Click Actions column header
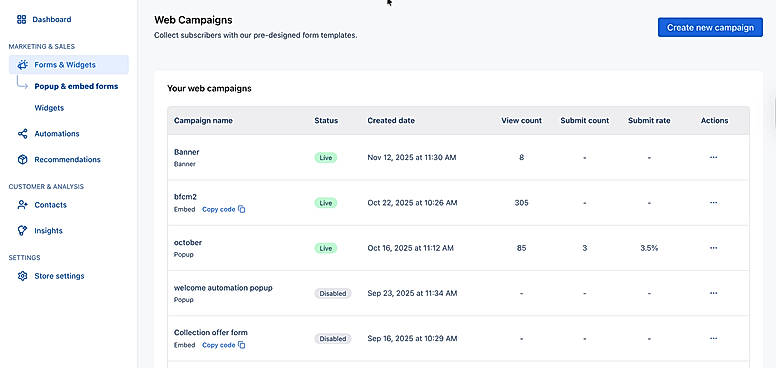776x368 pixels. (714, 121)
